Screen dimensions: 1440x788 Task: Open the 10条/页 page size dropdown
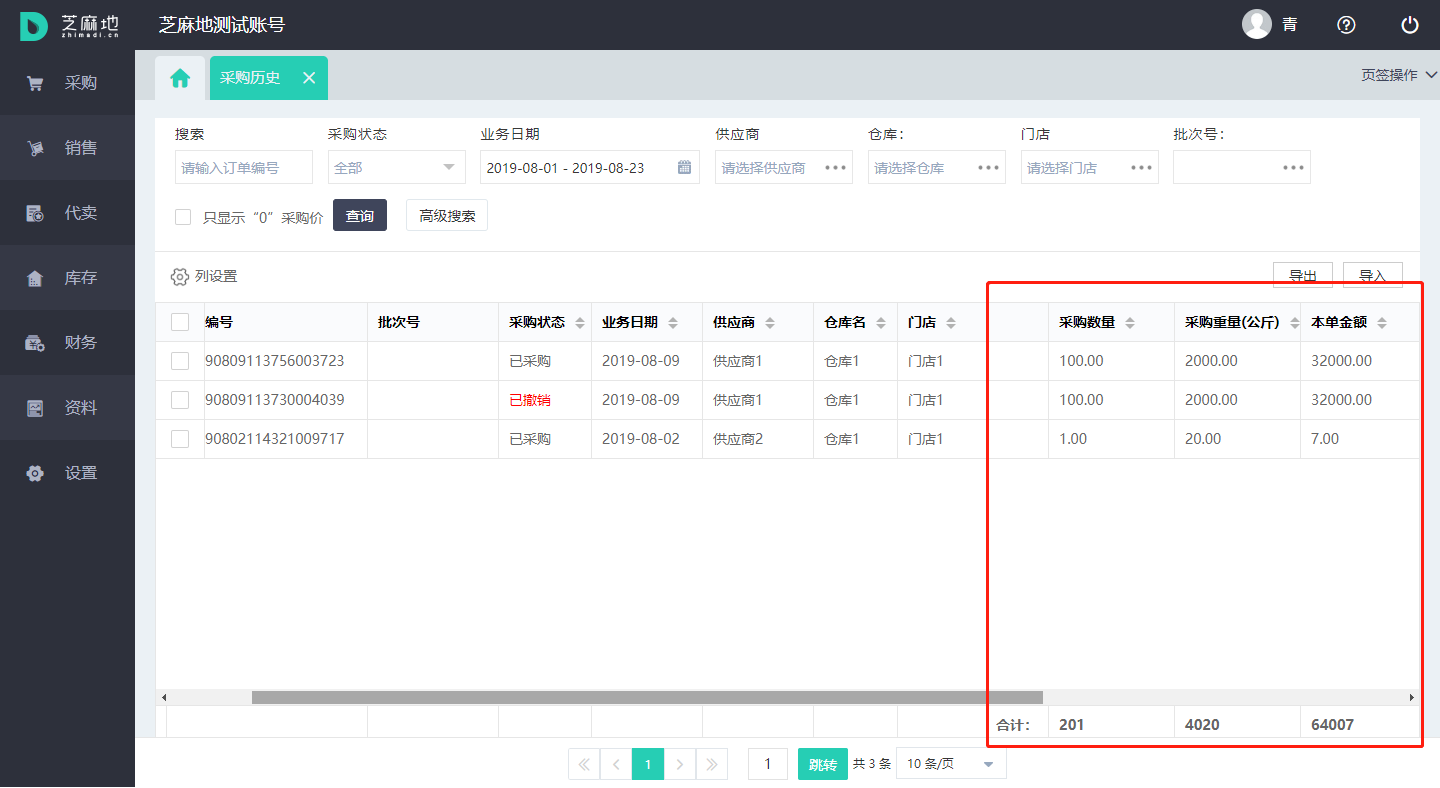(x=951, y=764)
